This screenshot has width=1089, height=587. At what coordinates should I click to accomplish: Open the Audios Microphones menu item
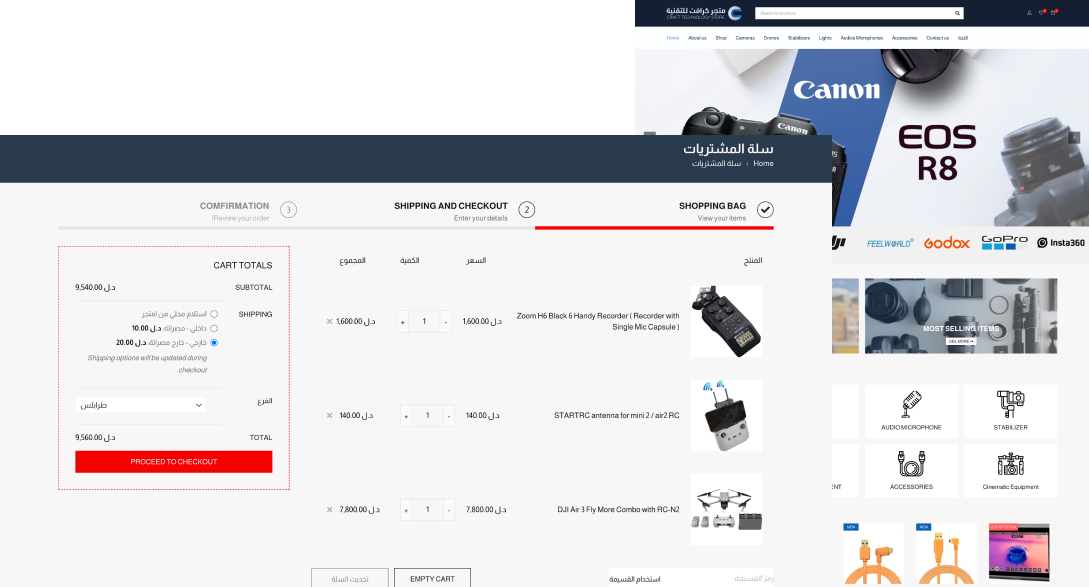861,38
